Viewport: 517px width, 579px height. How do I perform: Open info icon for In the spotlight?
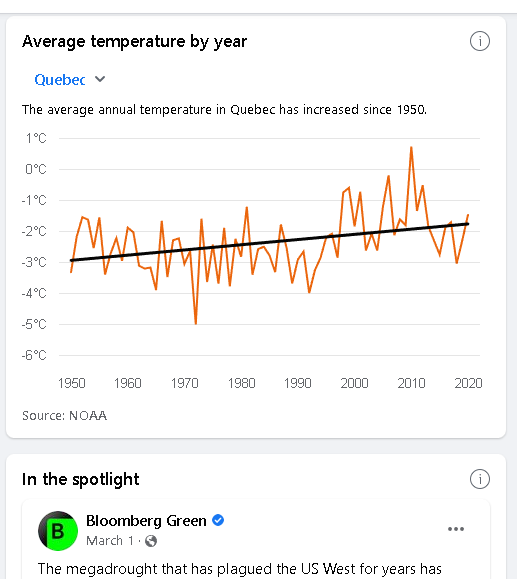480,479
